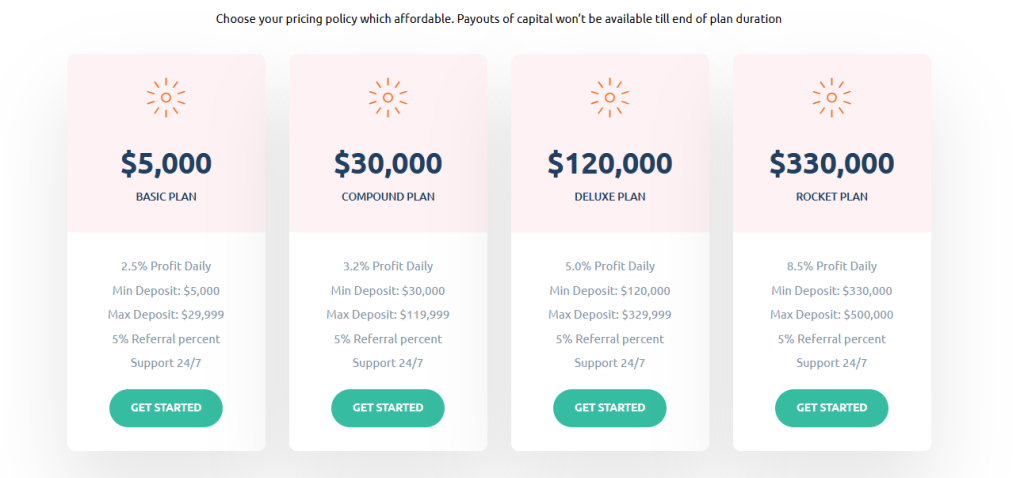This screenshot has width=1024, height=478.
Task: Get started with the Compound Plan
Action: [x=388, y=408]
